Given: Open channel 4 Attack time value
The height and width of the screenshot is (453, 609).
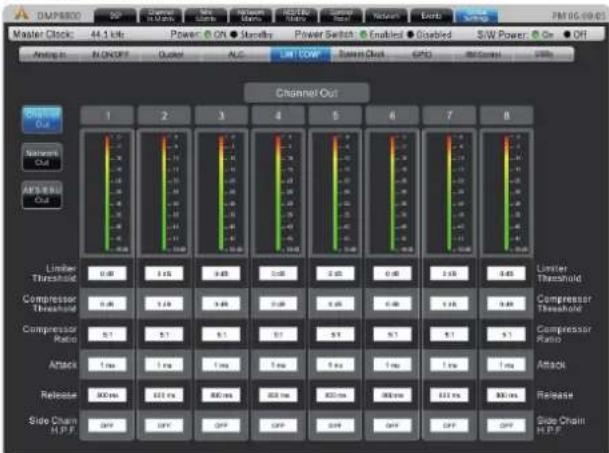Looking at the screenshot, I should pyautogui.click(x=278, y=365).
